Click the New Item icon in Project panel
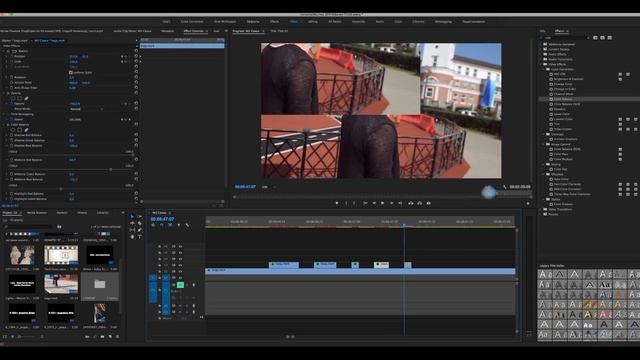 pos(110,337)
